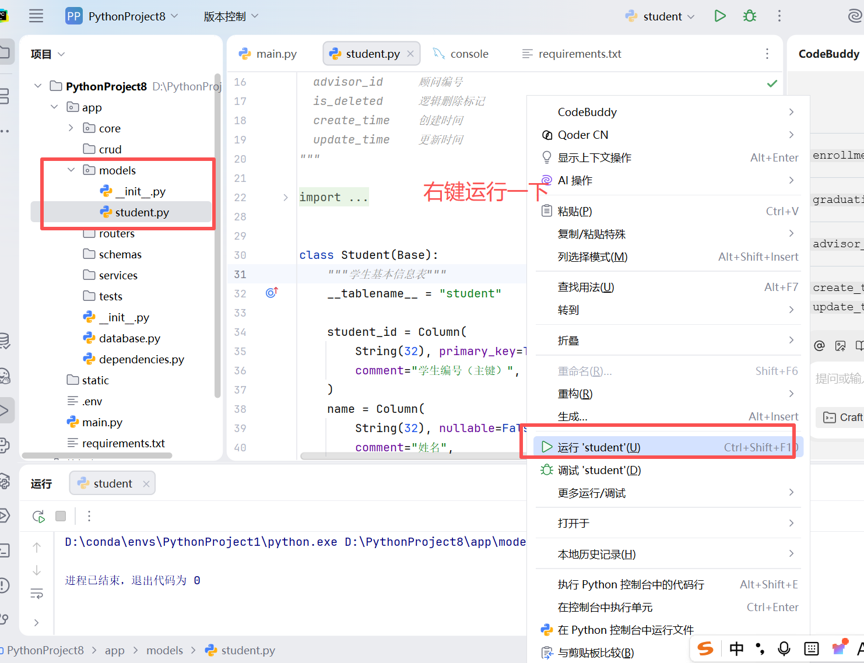This screenshot has width=864, height=663.
Task: Click app in the breadcrumb bar
Action: [x=115, y=650]
